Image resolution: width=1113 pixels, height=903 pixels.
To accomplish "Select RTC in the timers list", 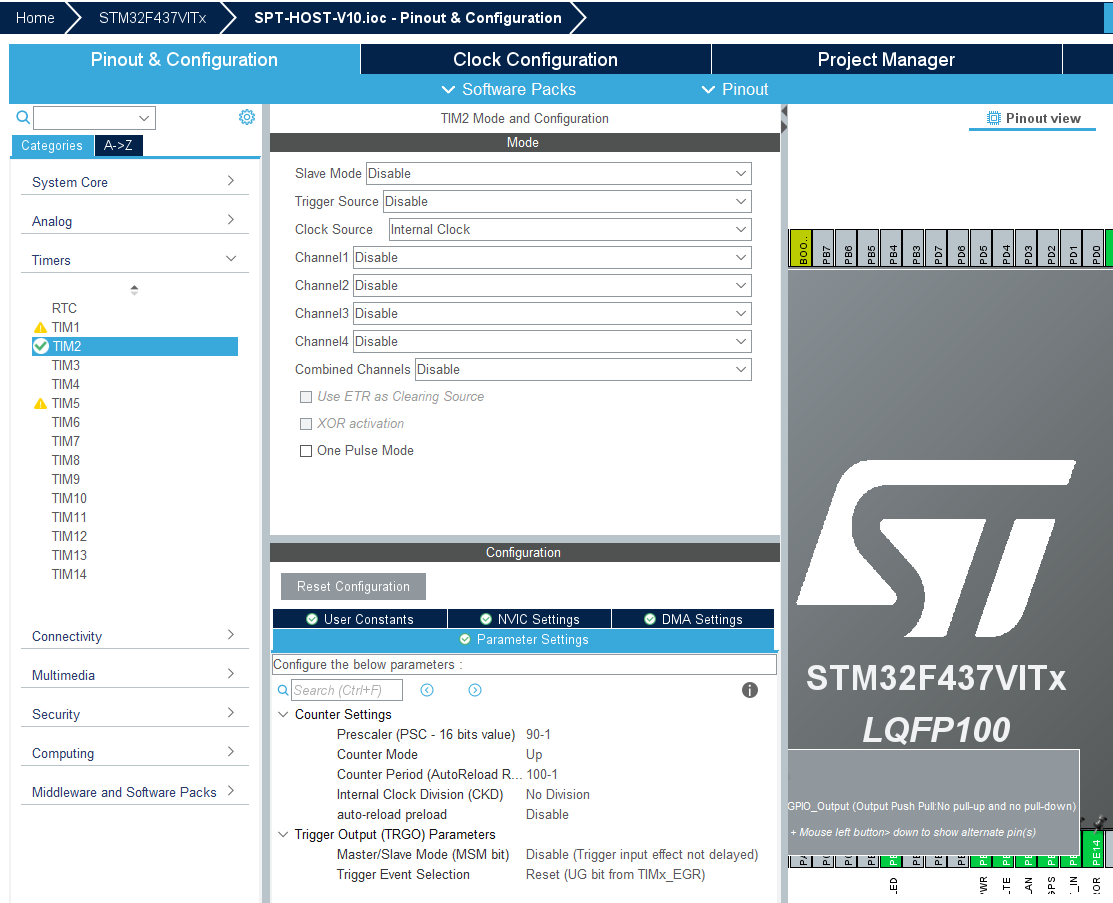I will pos(64,308).
